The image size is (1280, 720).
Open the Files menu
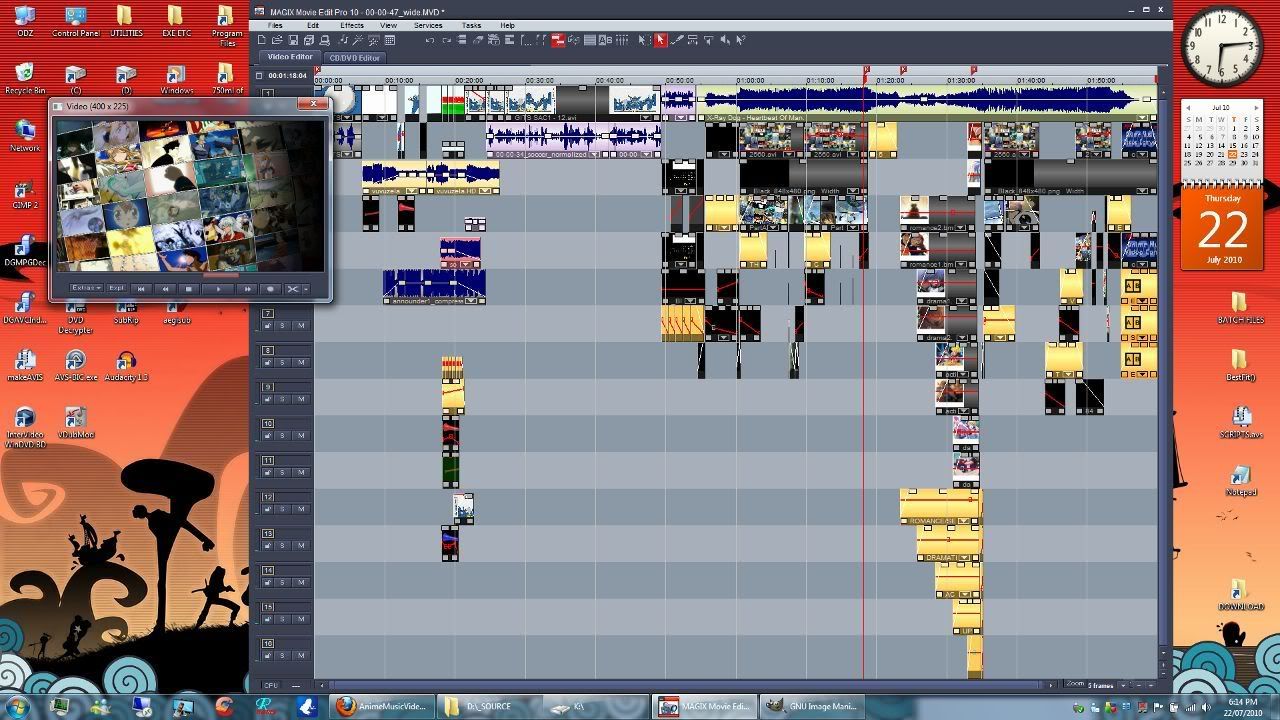[275, 25]
